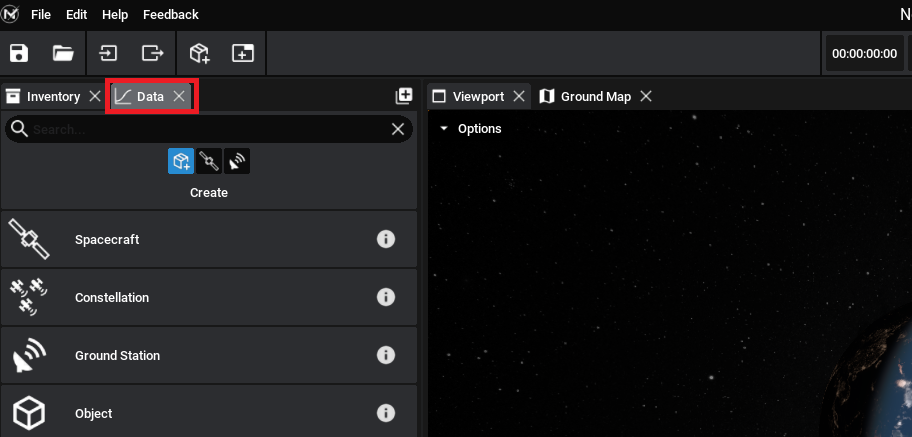Click the Spacecraft satellite icon

[x=29, y=239]
